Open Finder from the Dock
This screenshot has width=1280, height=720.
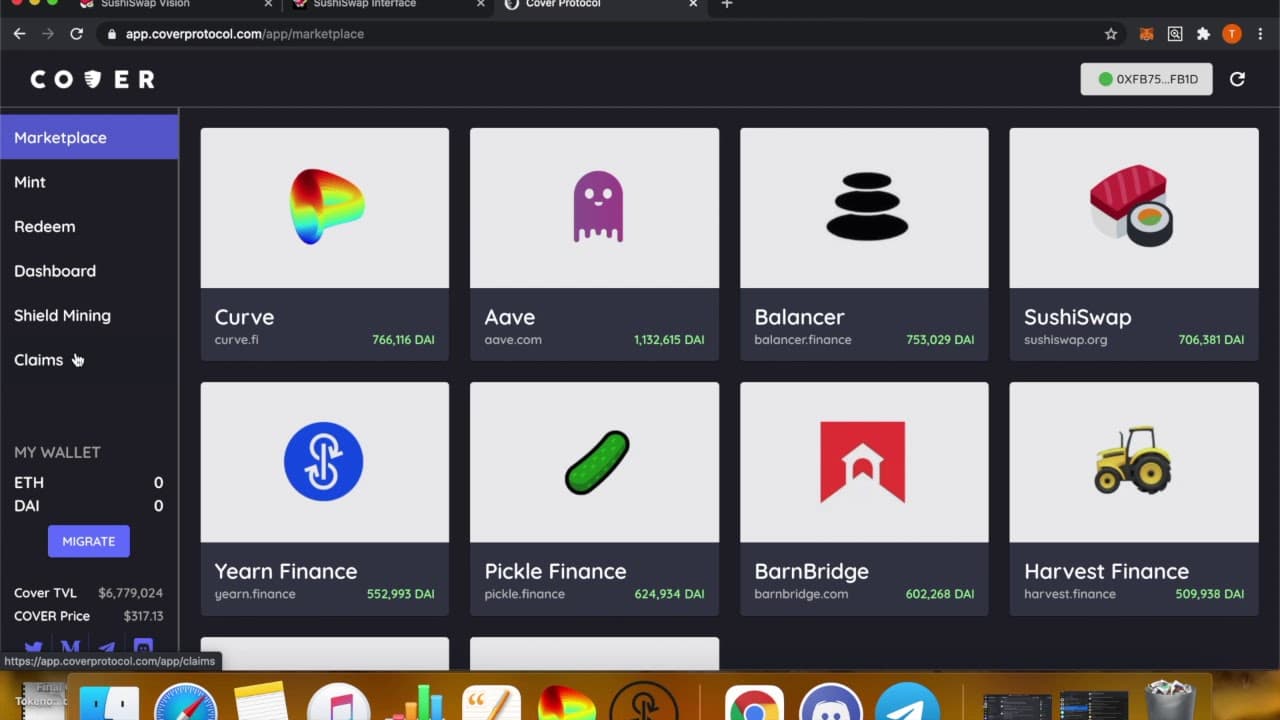click(x=109, y=702)
